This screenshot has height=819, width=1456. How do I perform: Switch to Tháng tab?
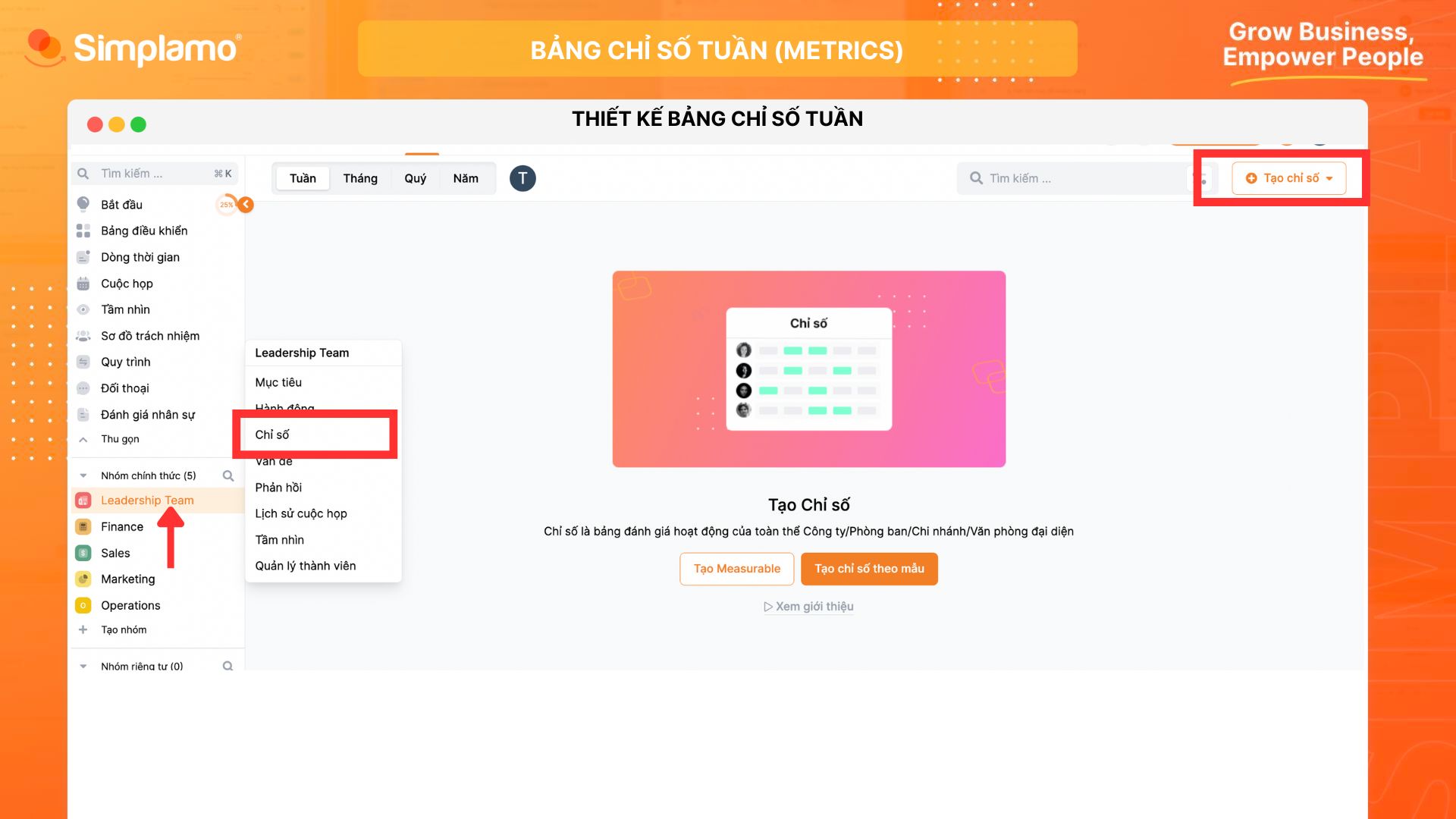(360, 178)
